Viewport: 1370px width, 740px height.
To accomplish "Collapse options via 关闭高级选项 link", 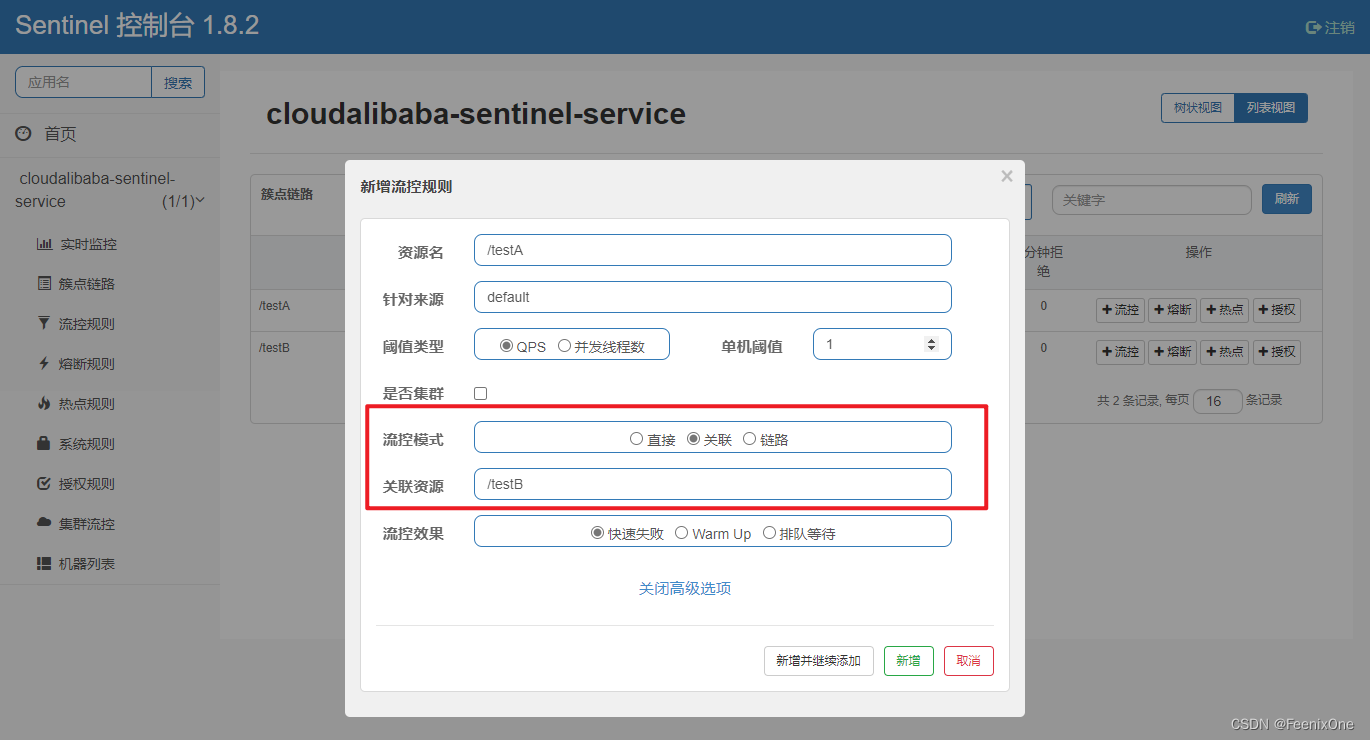I will pyautogui.click(x=685, y=589).
